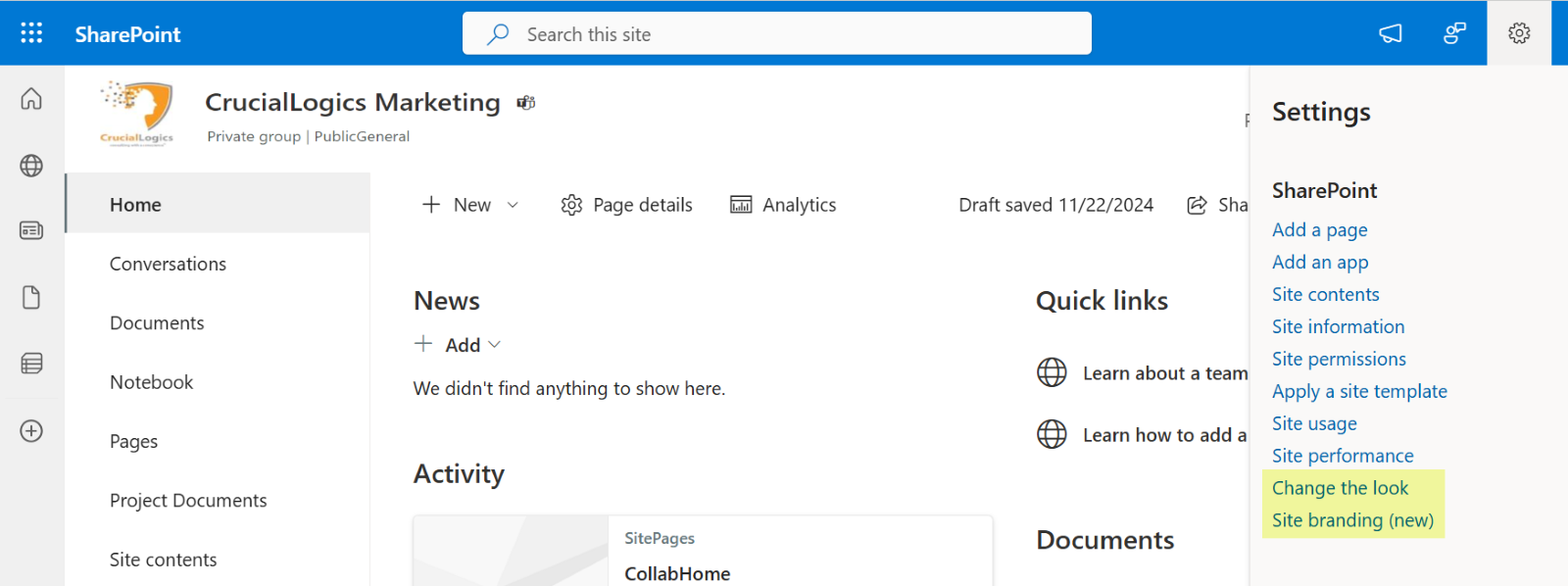Screen dimensions: 1568x586
Task: Open My files document icon in rail
Action: (x=31, y=297)
